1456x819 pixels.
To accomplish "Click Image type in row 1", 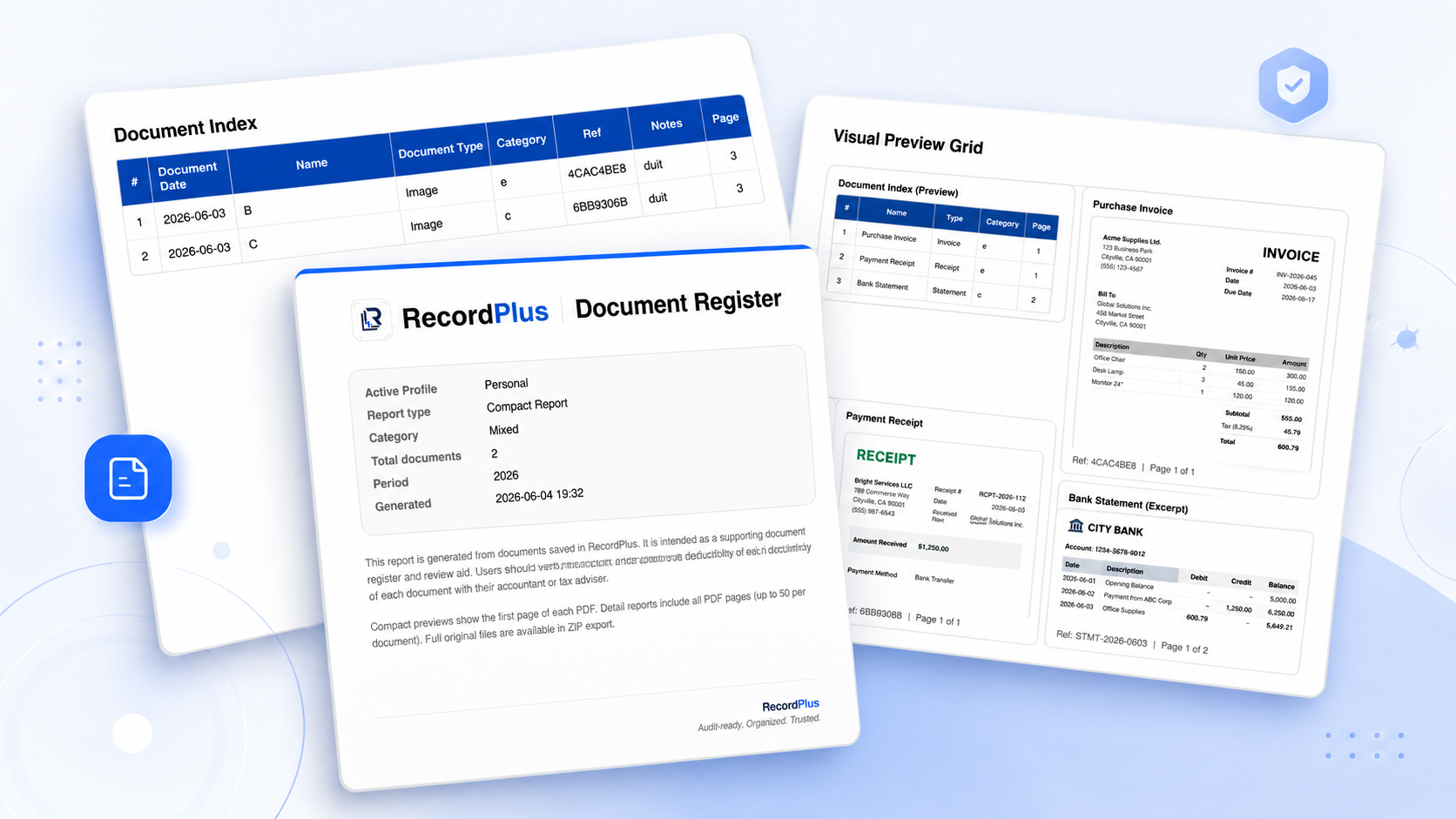I will click(x=421, y=191).
